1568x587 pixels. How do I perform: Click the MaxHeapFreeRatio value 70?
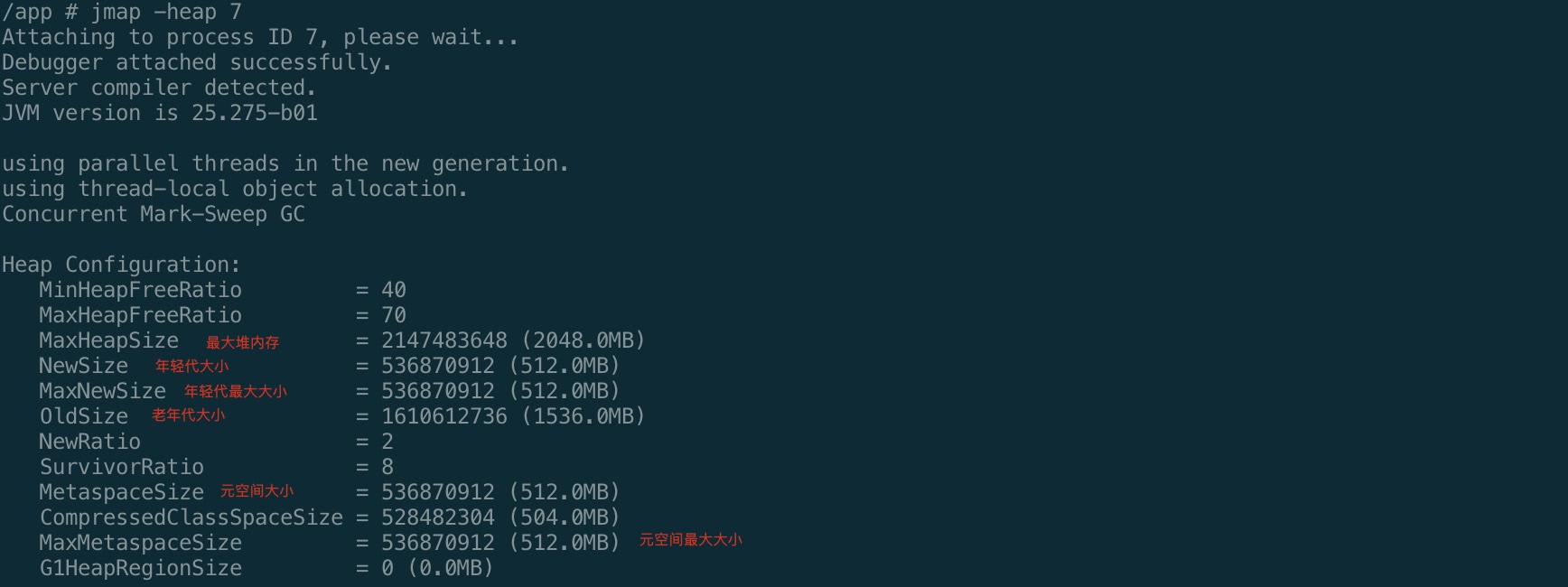coord(394,315)
